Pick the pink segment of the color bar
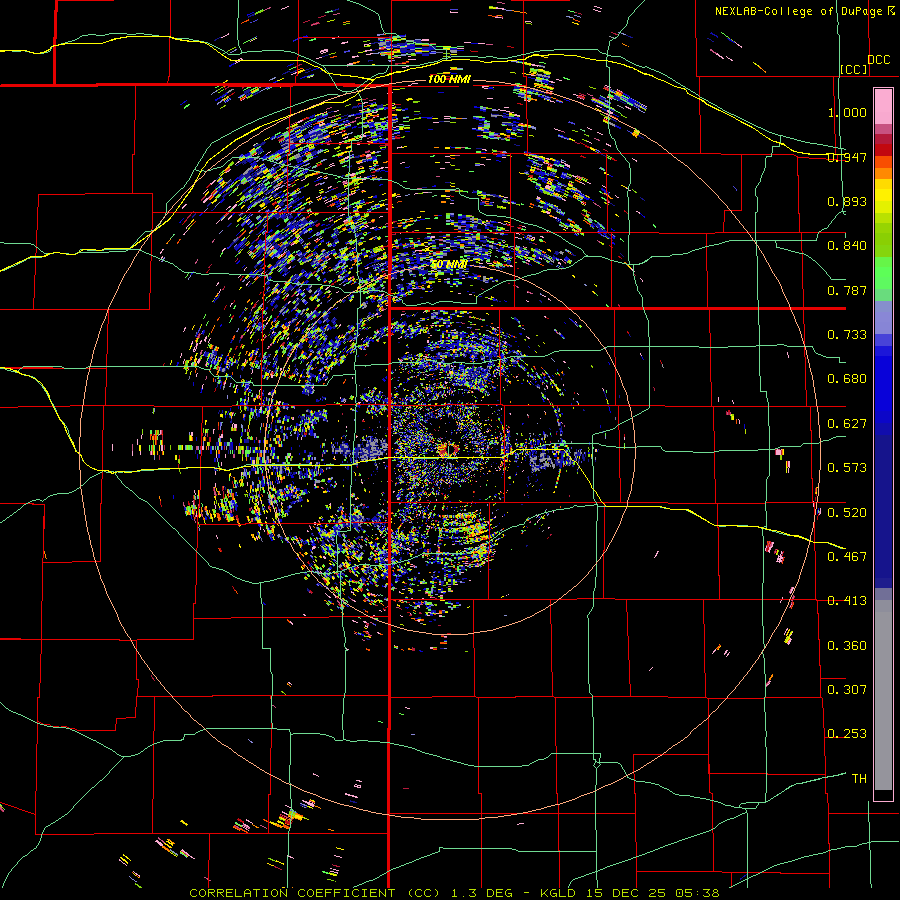This screenshot has height=900, width=900. (883, 106)
